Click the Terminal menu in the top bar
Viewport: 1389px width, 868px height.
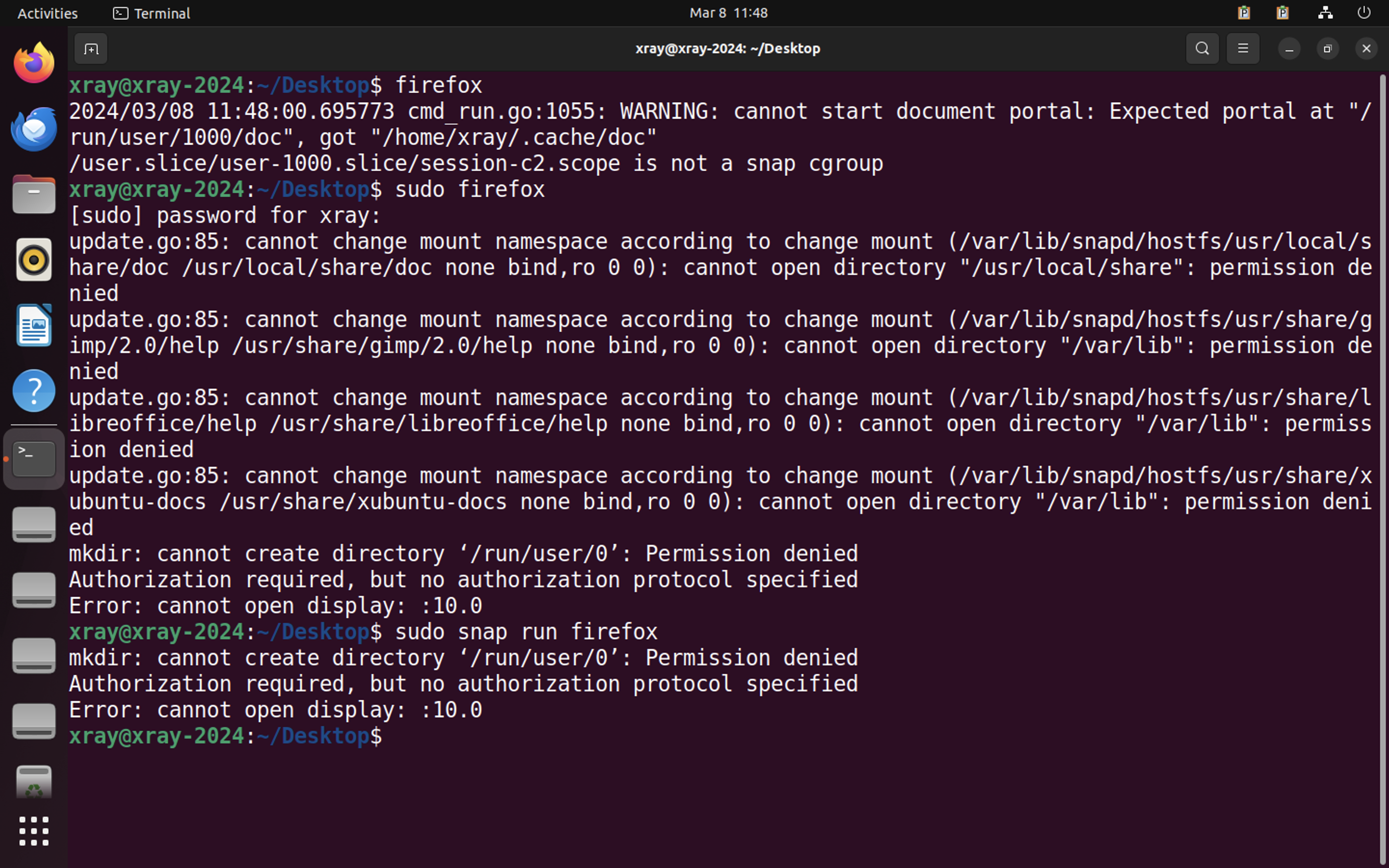tap(150, 13)
